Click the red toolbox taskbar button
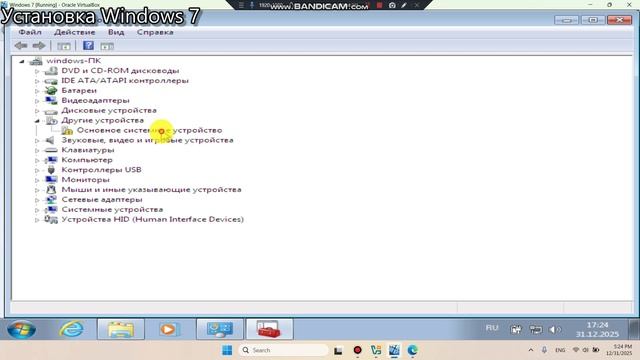The height and width of the screenshot is (360, 640). coord(269,329)
